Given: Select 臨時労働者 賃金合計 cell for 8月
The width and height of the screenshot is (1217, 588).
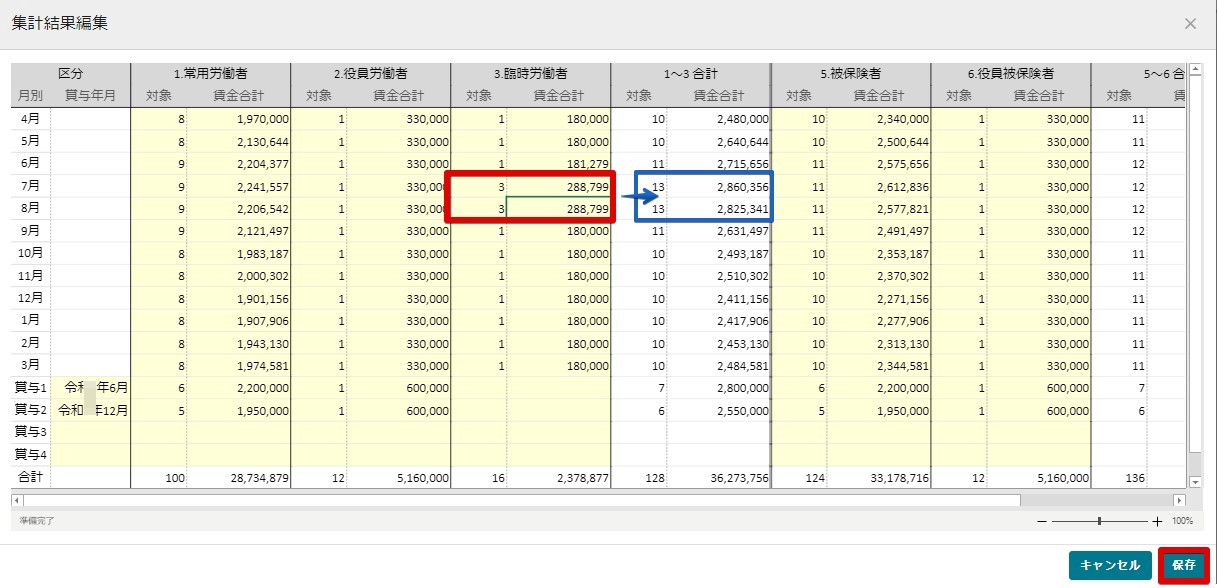Looking at the screenshot, I should (558, 209).
